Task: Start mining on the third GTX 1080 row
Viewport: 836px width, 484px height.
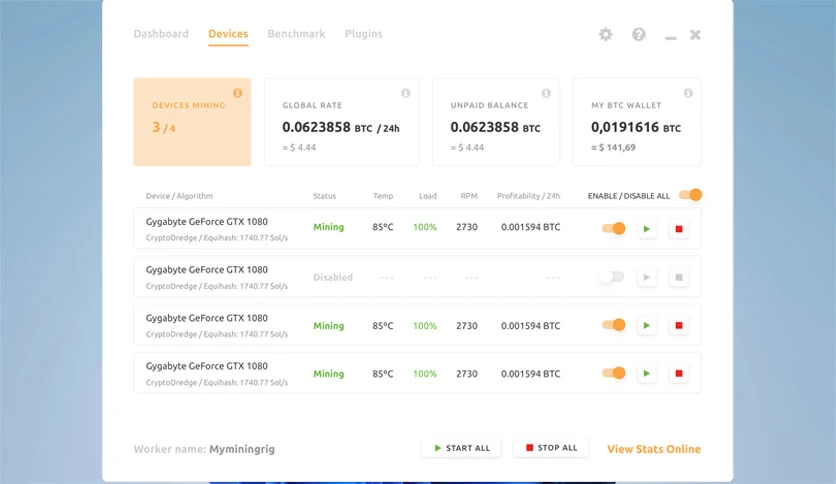Action: pos(647,325)
